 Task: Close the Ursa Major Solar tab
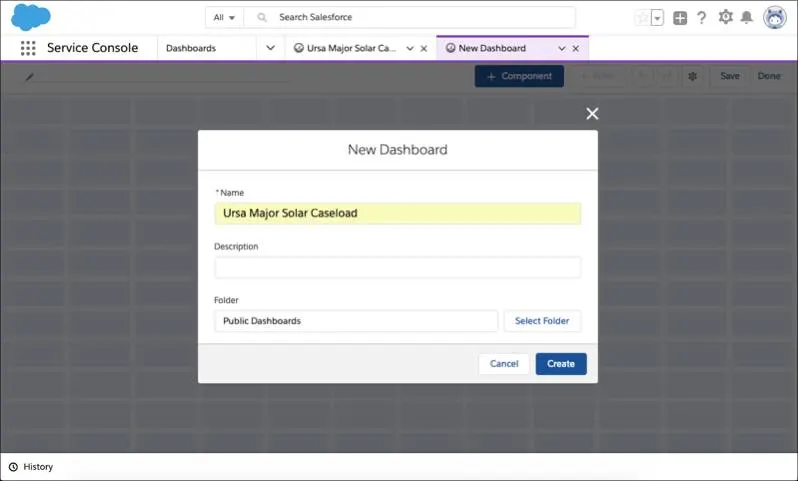click(x=423, y=48)
